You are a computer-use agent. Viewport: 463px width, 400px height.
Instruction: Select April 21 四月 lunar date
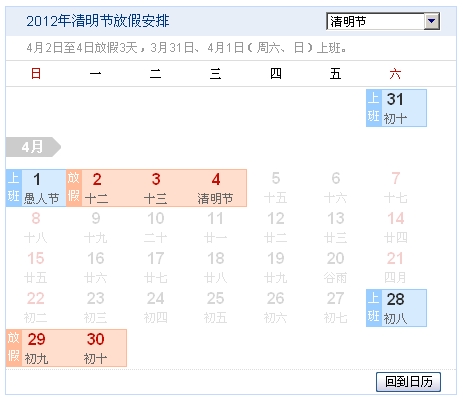tap(396, 268)
